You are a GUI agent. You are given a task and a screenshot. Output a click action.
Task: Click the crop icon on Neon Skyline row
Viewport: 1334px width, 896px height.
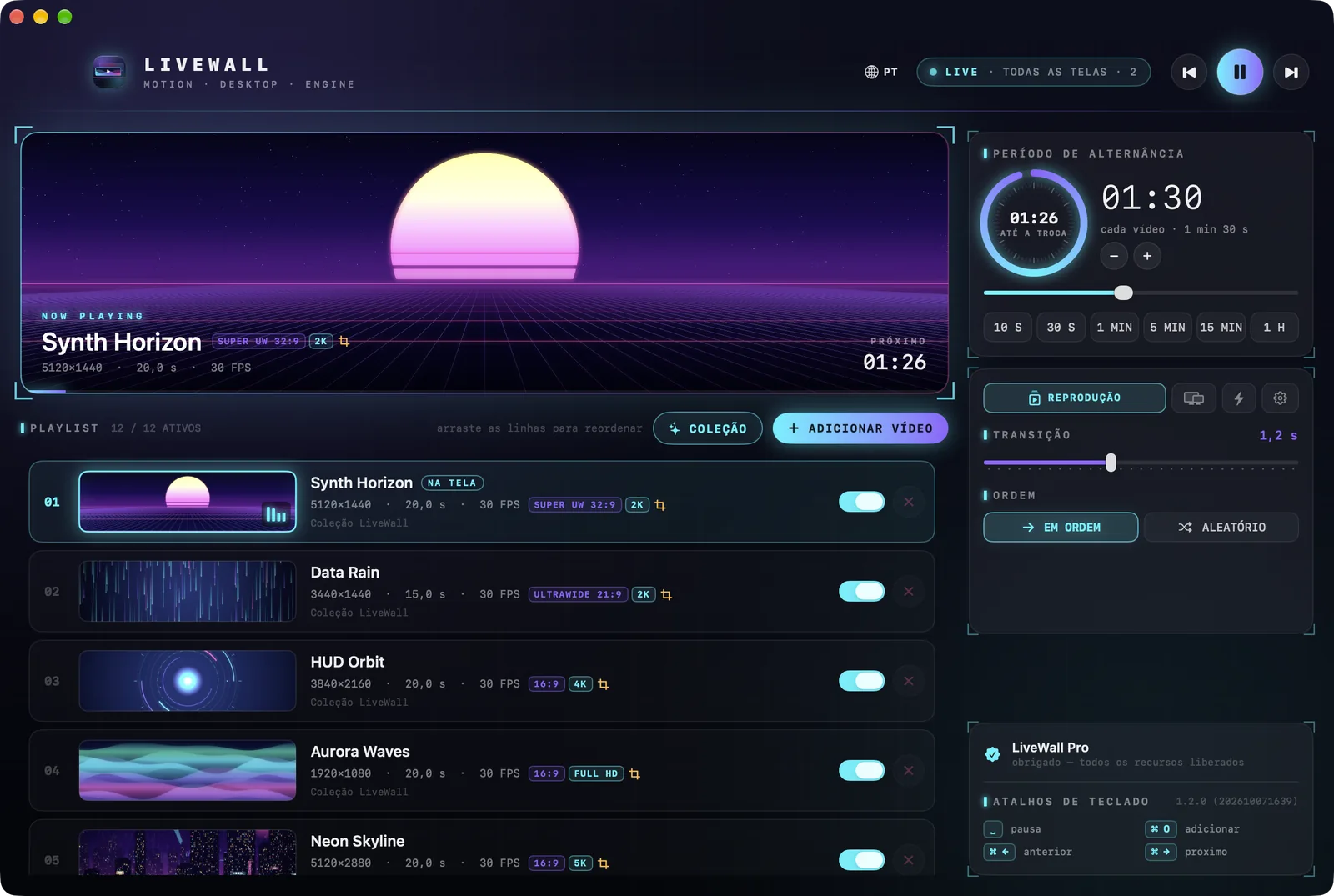pyautogui.click(x=604, y=863)
